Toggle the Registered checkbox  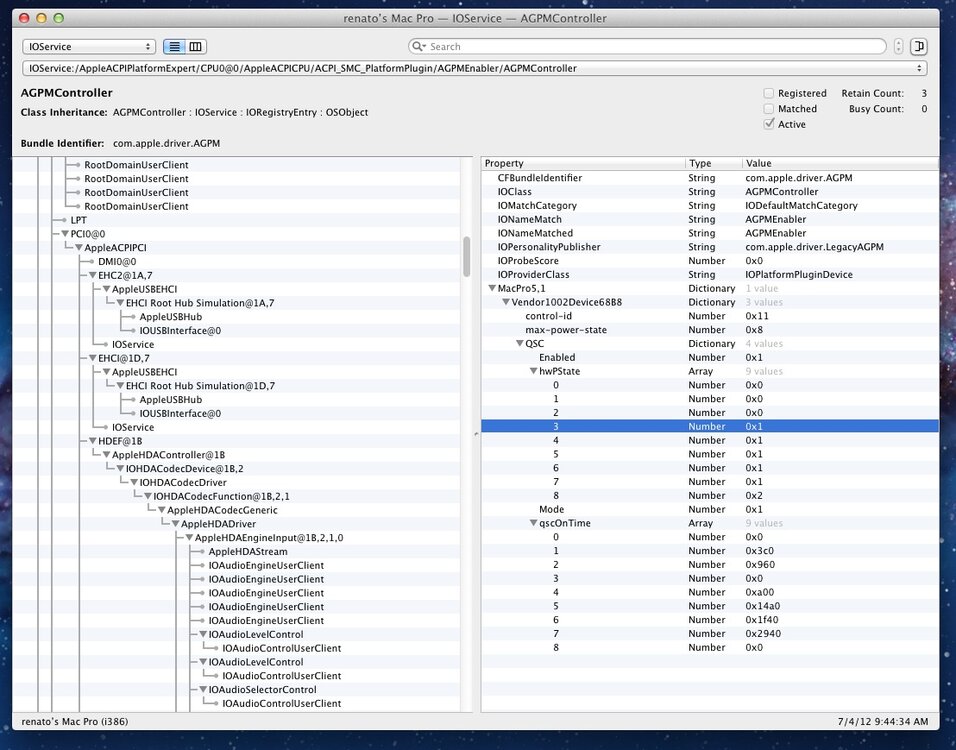coord(769,93)
